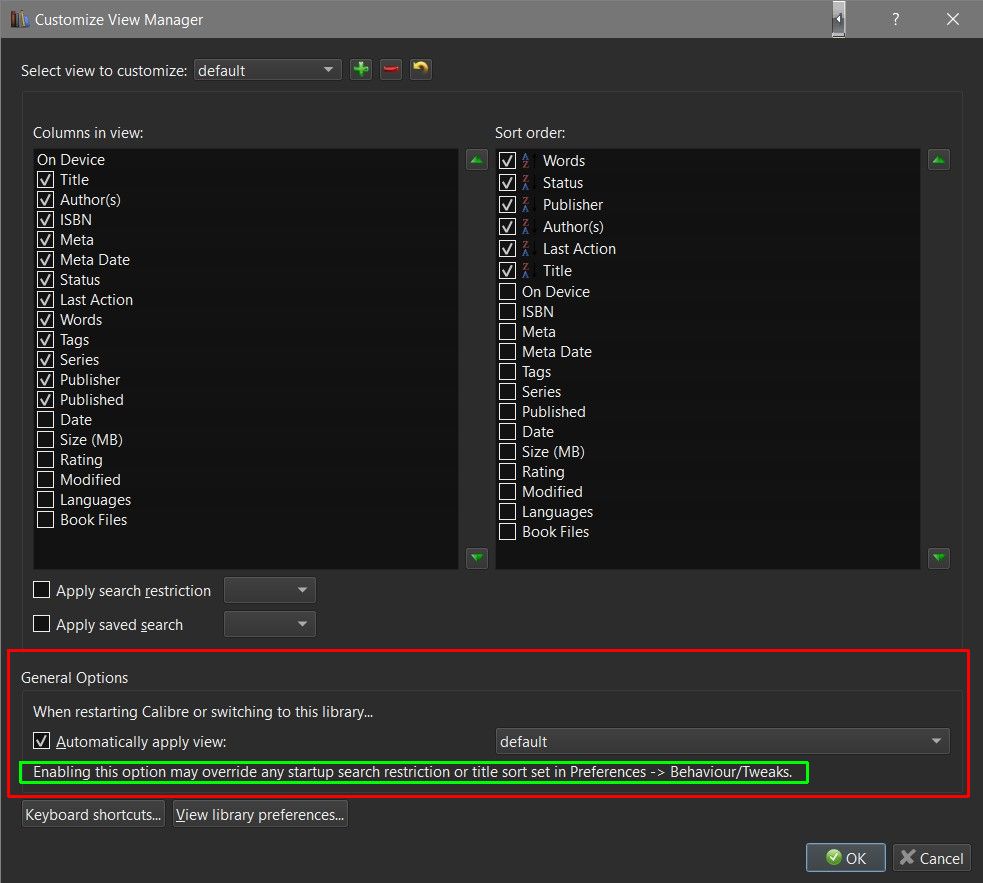The image size is (983, 883).
Task: Move sort item up with green arrow
Action: [x=938, y=160]
